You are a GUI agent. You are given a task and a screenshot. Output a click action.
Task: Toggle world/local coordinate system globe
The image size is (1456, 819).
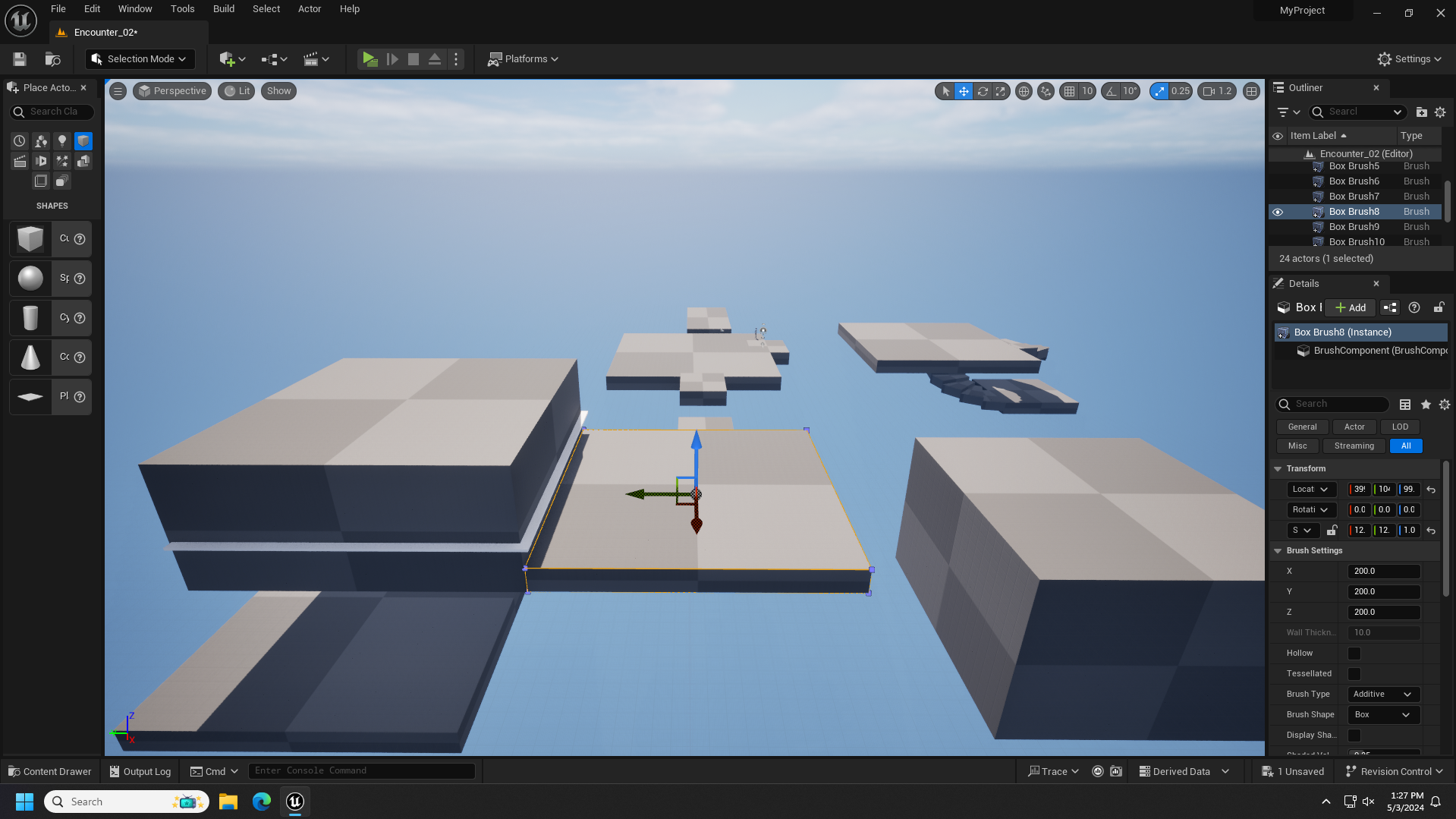tap(1024, 91)
